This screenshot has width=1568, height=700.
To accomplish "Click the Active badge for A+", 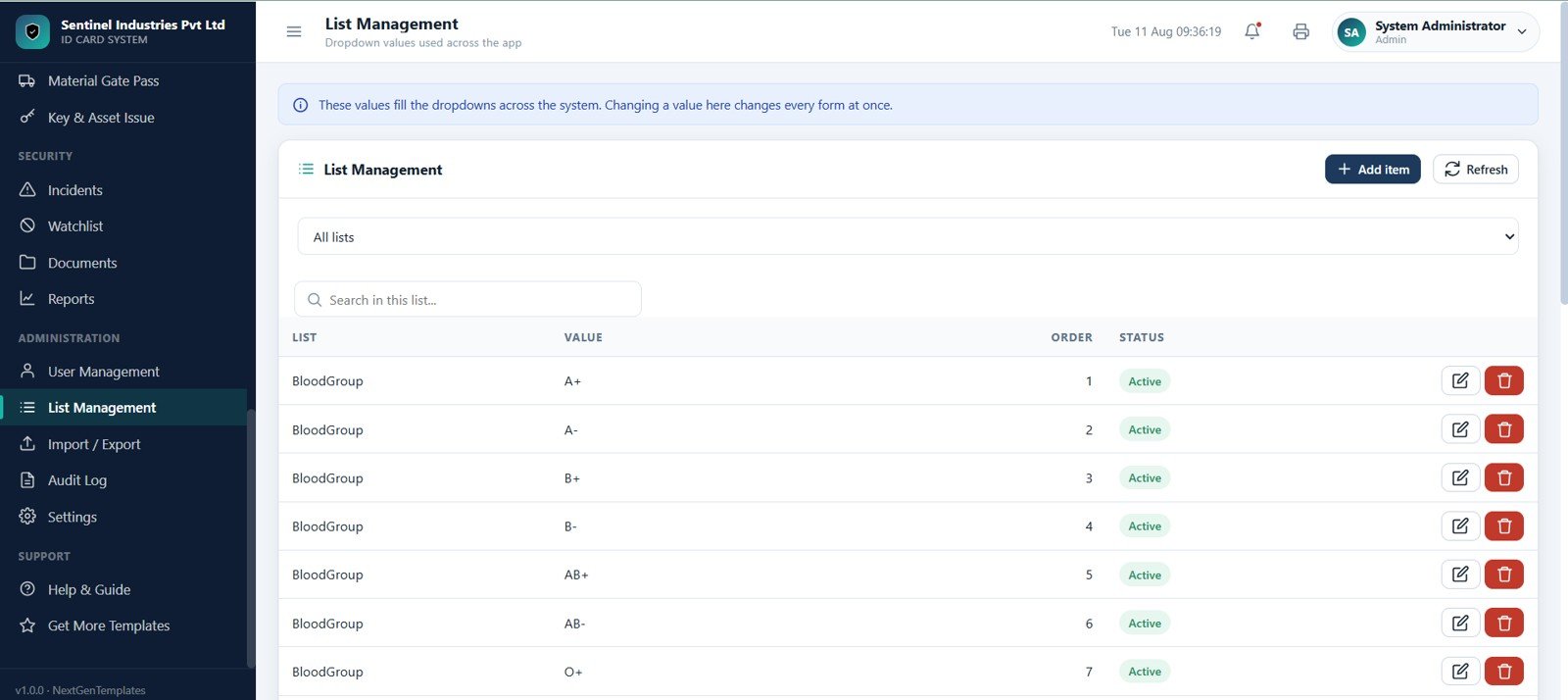I will point(1145,381).
